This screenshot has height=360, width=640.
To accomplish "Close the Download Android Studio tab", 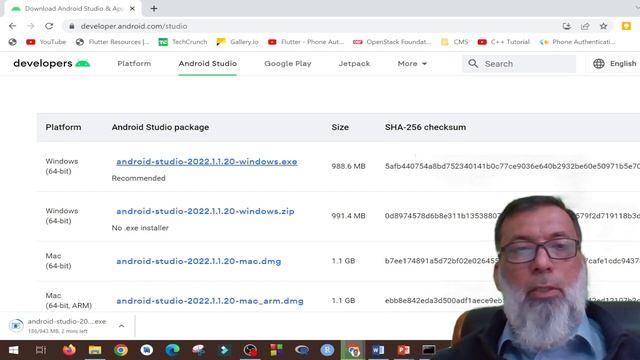I will (132, 9).
